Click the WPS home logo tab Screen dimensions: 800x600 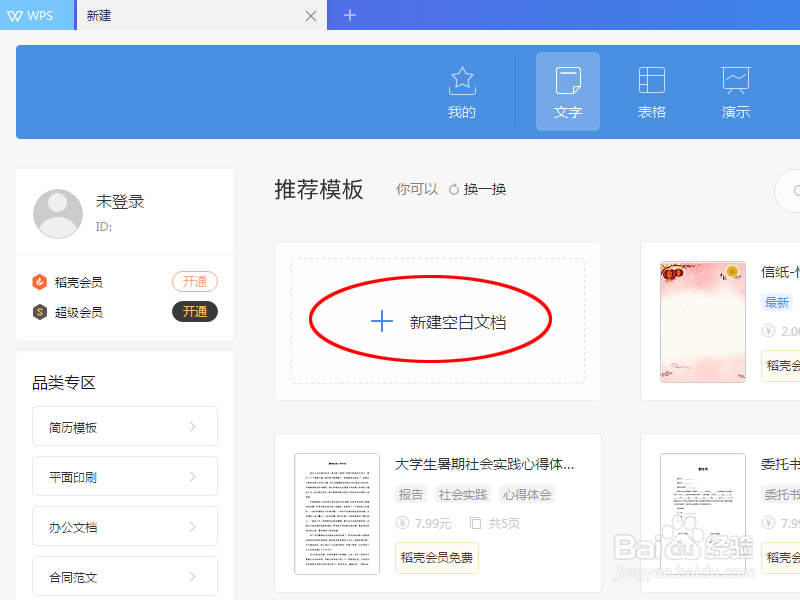click(37, 15)
